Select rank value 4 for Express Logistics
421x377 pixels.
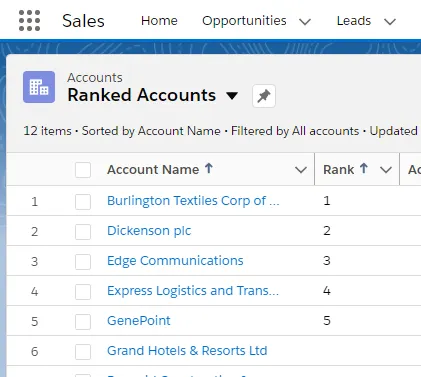327,291
